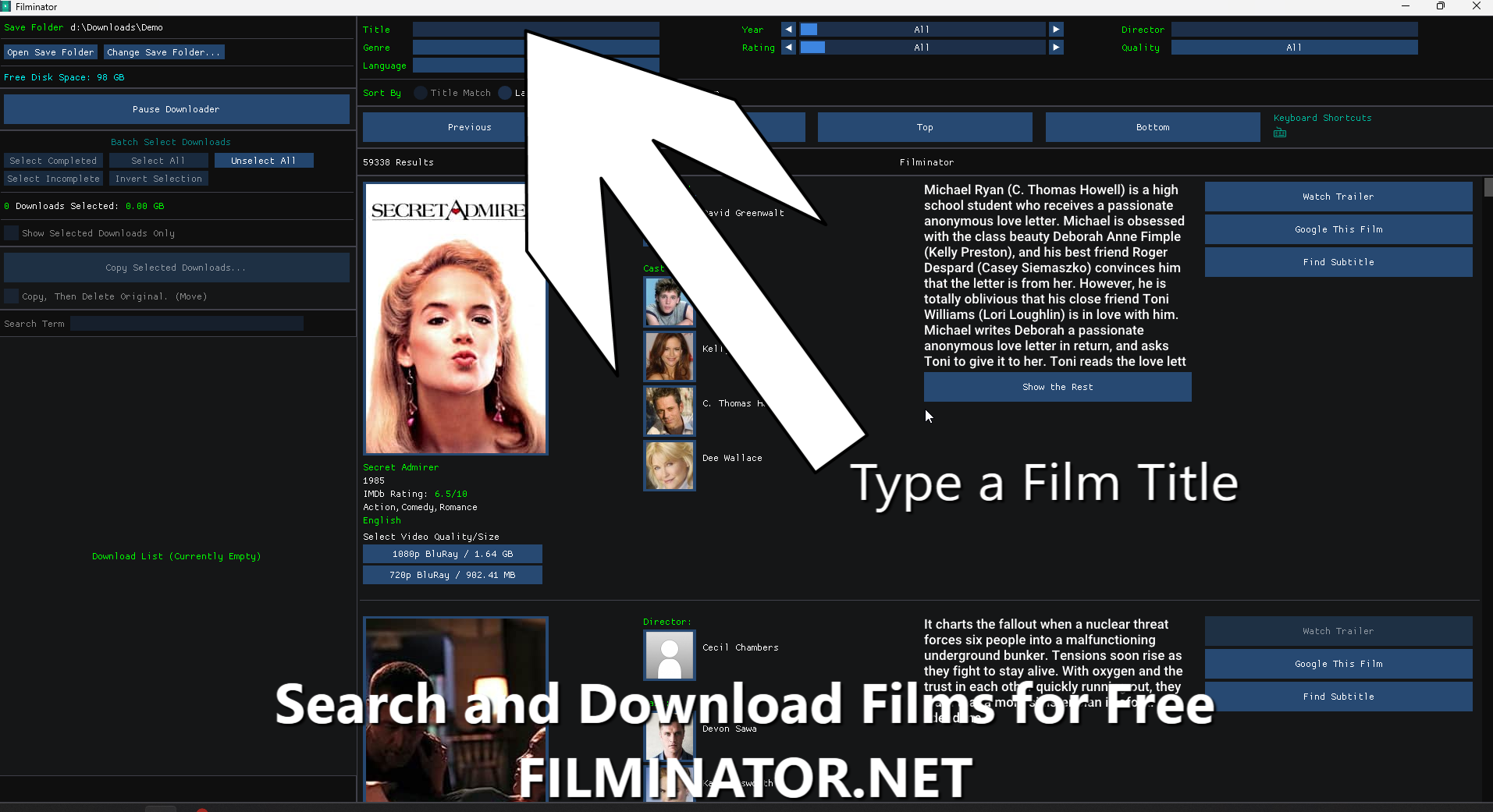Find Subtitle for the second film
The height and width of the screenshot is (812, 1493).
pyautogui.click(x=1338, y=697)
